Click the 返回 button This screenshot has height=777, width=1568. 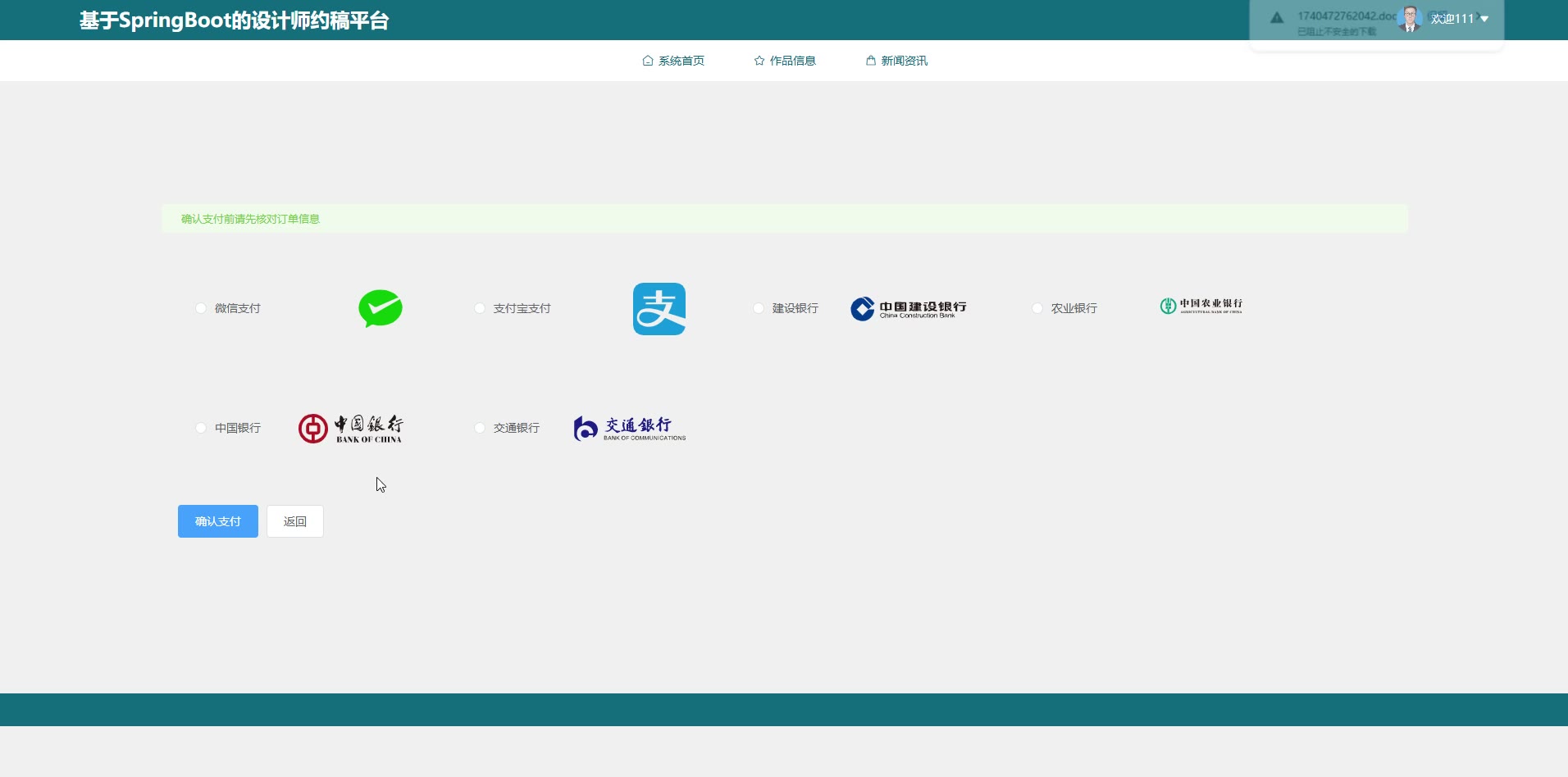[295, 521]
